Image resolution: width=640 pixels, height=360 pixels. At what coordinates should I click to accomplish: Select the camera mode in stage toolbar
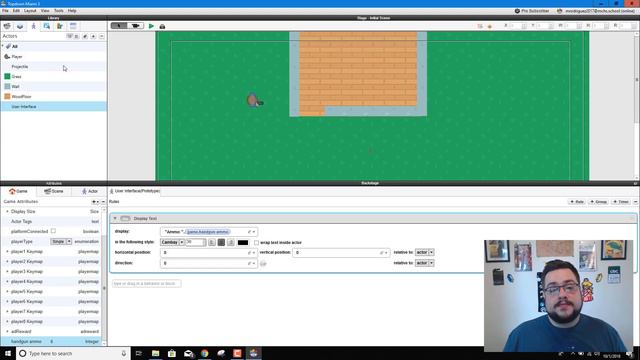135,26
